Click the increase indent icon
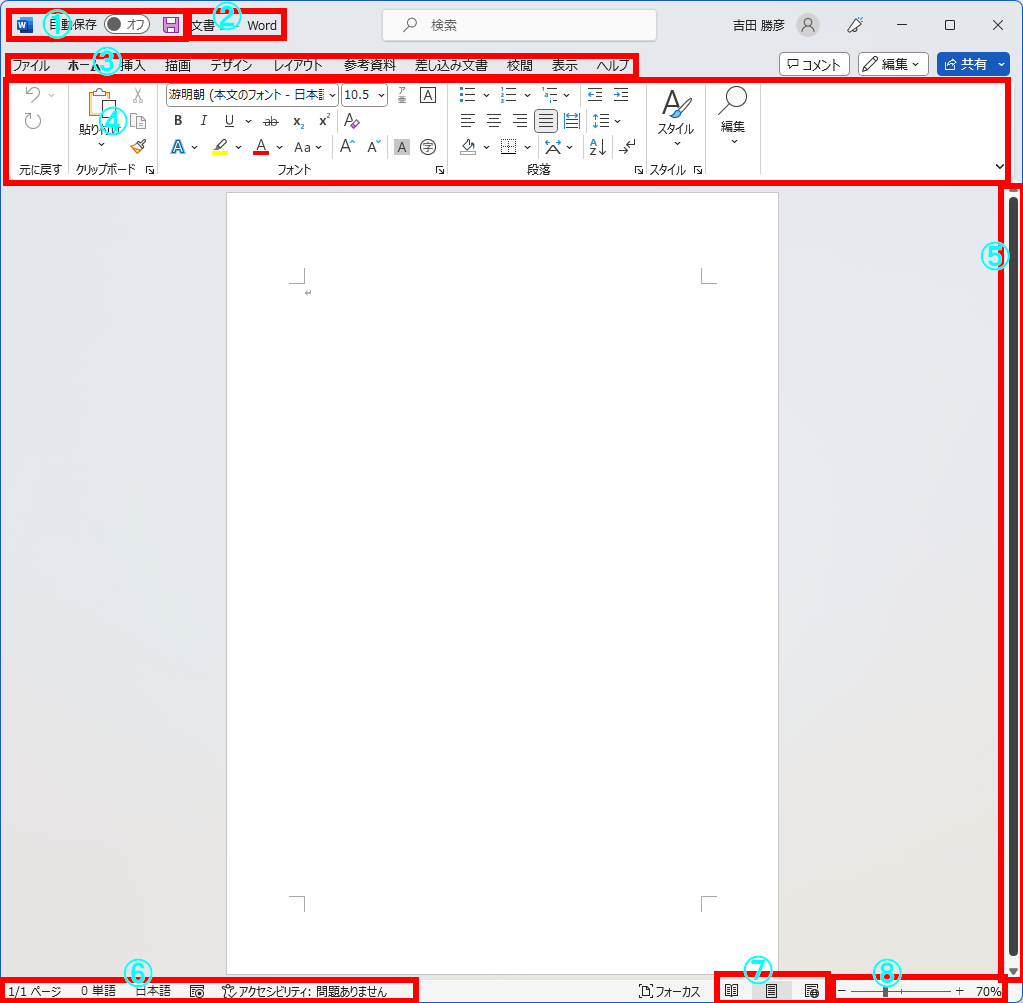 [x=620, y=95]
